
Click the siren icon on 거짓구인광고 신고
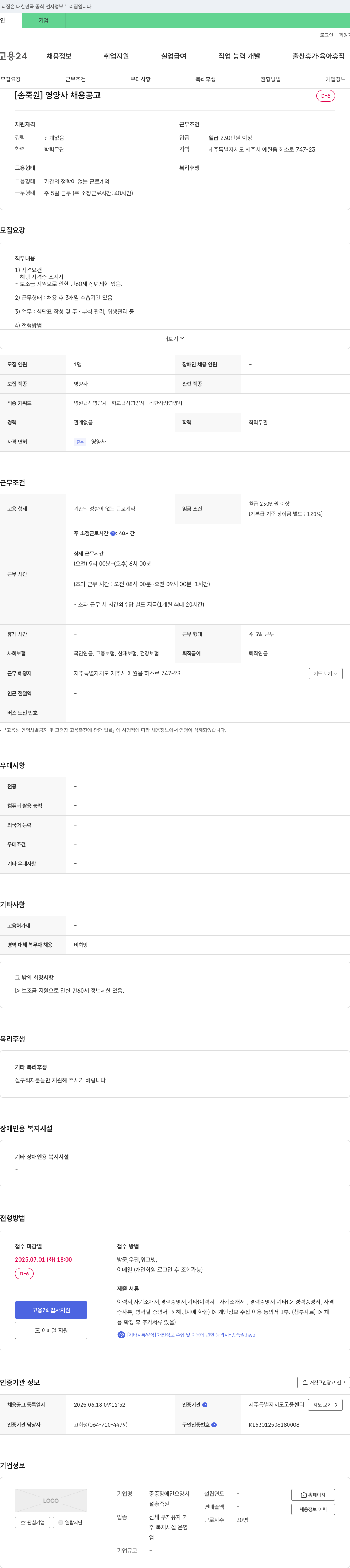pyautogui.click(x=304, y=1382)
